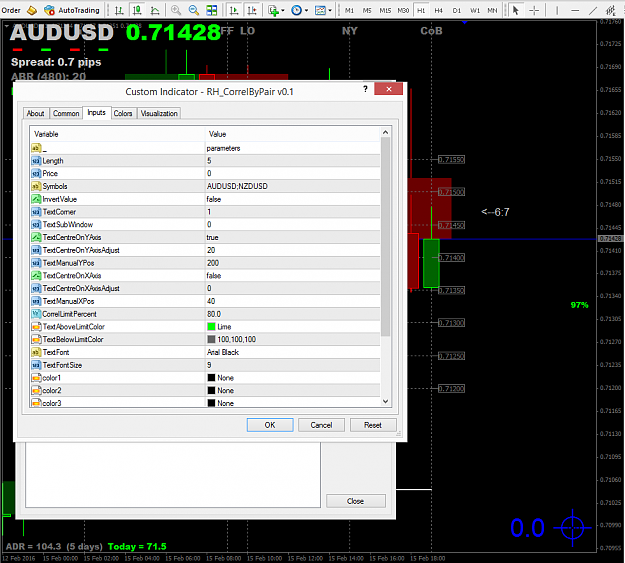Open the Periods clock icon
This screenshot has height=563, width=625.
coord(297,10)
